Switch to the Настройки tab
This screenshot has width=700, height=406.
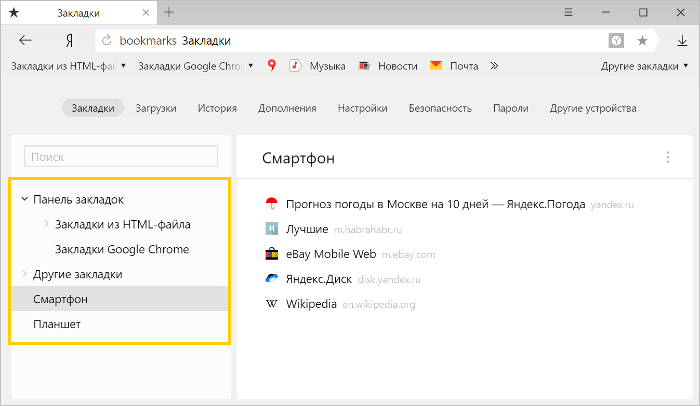coord(362,108)
